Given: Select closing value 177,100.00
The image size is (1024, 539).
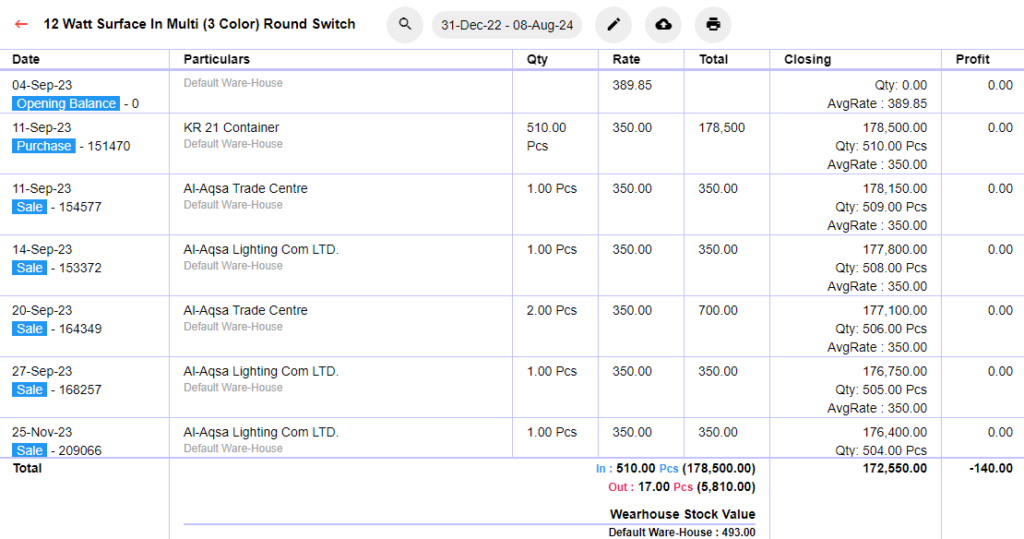Looking at the screenshot, I should [895, 310].
